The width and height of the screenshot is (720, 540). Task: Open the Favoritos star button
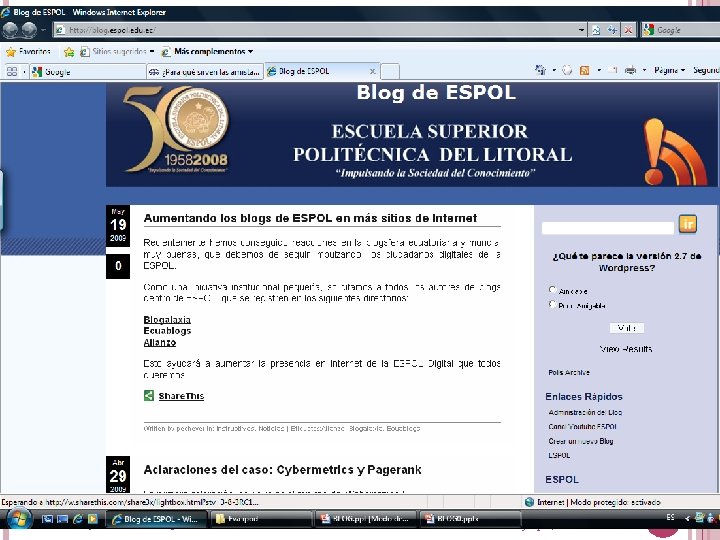(28, 51)
